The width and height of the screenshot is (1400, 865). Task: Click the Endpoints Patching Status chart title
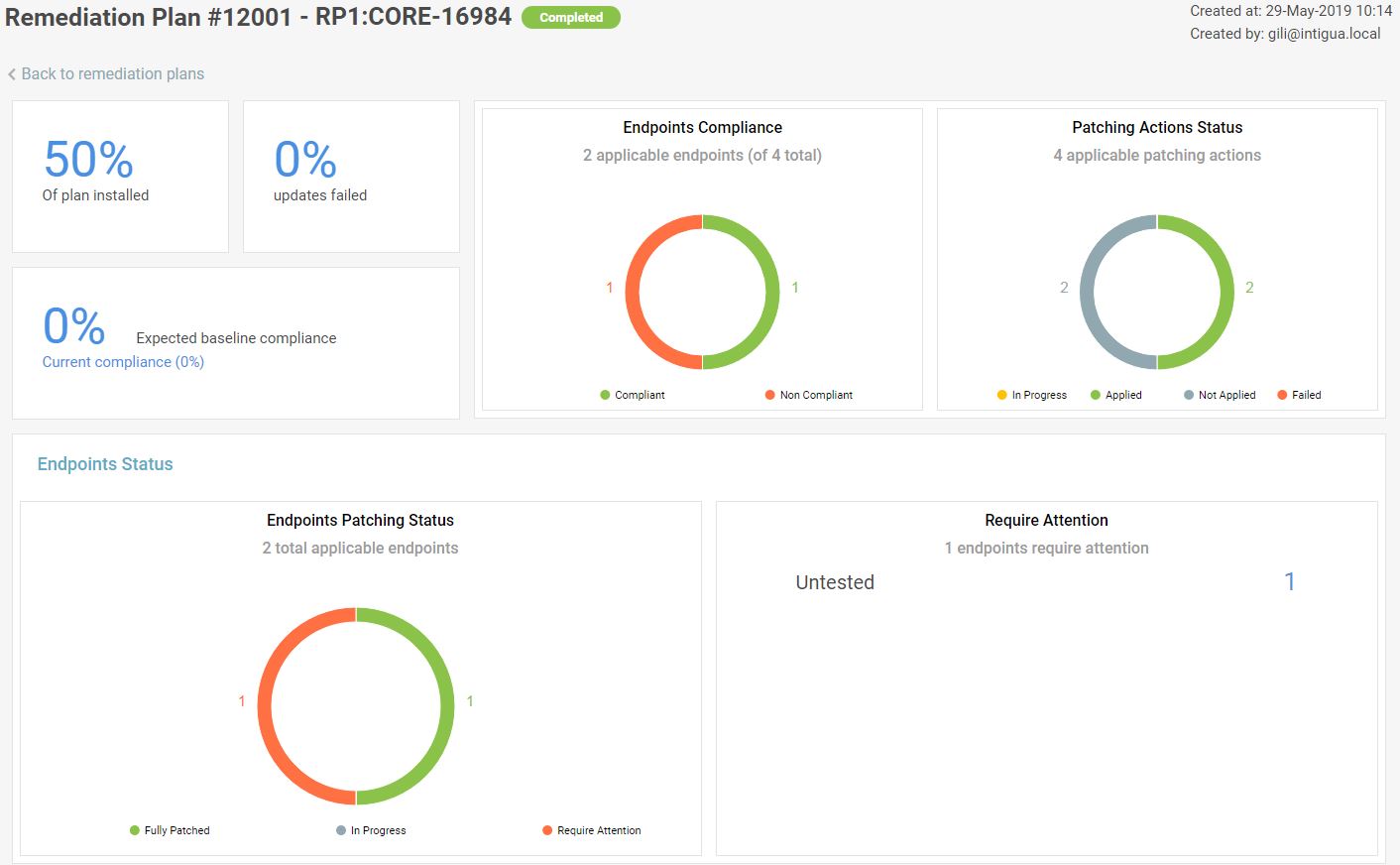coord(360,520)
